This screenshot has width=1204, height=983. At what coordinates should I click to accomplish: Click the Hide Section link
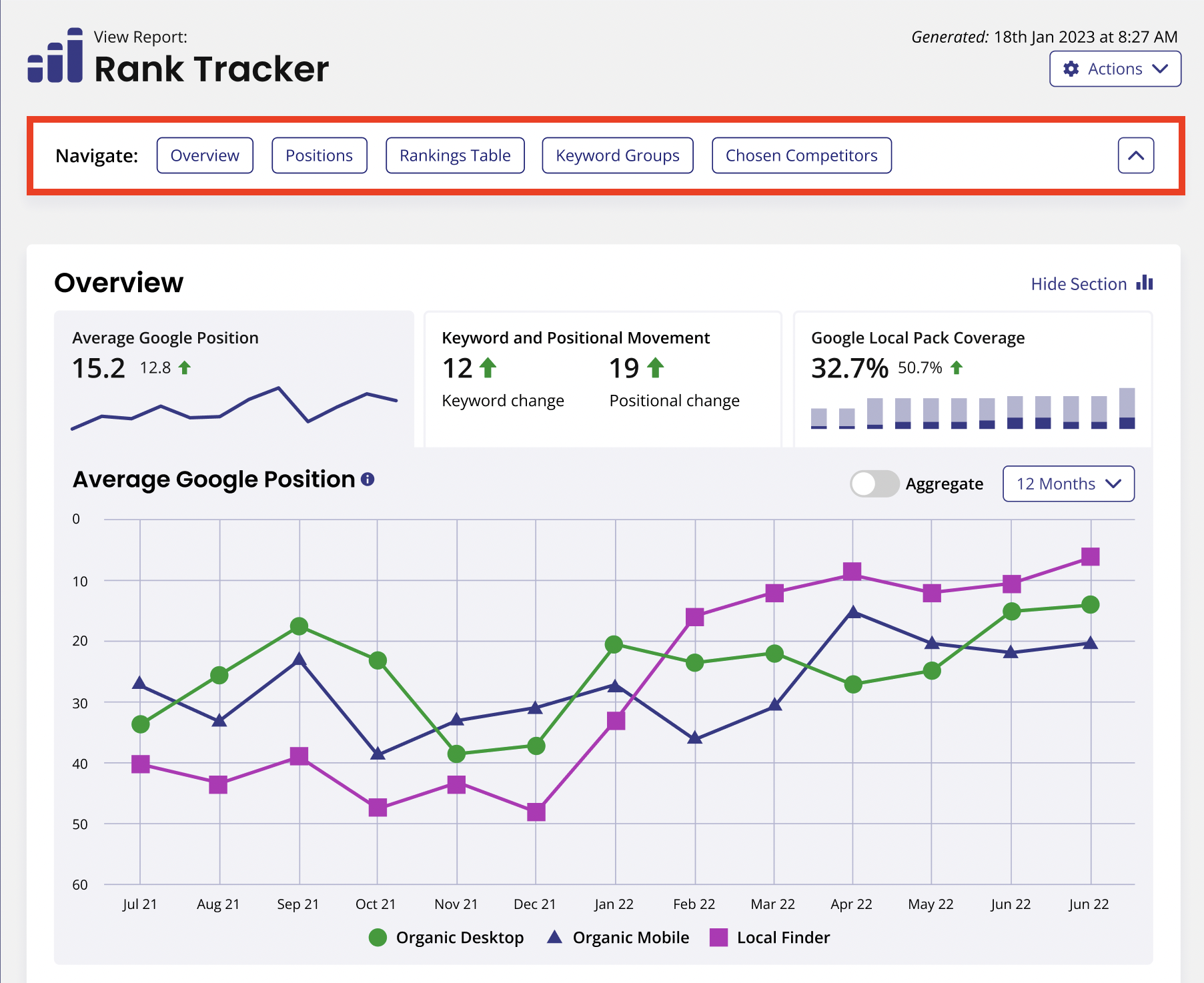tap(1078, 284)
